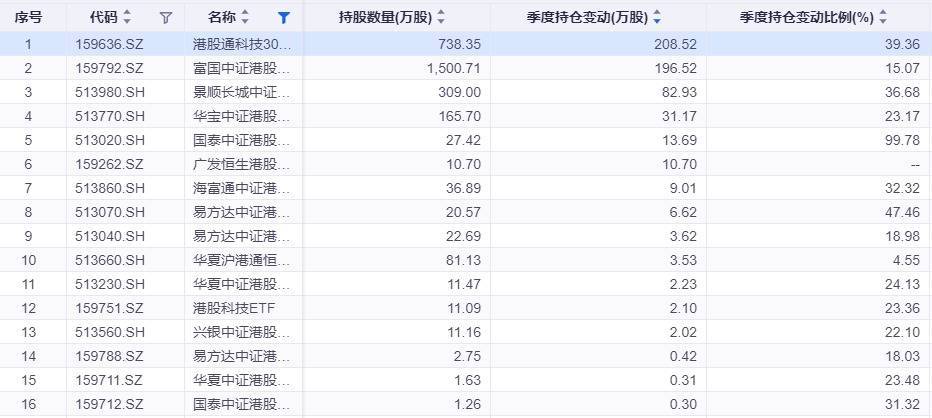Image resolution: width=932 pixels, height=418 pixels.
Task: Click quarterly change value 31.17
Action: [x=681, y=117]
